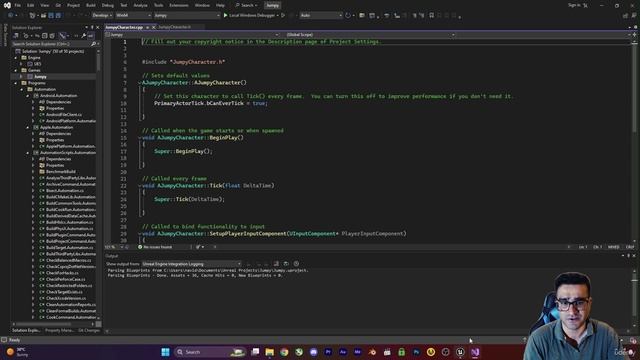The image size is (640, 360).
Task: Click the hot reload flame icon
Action: tap(292, 16)
